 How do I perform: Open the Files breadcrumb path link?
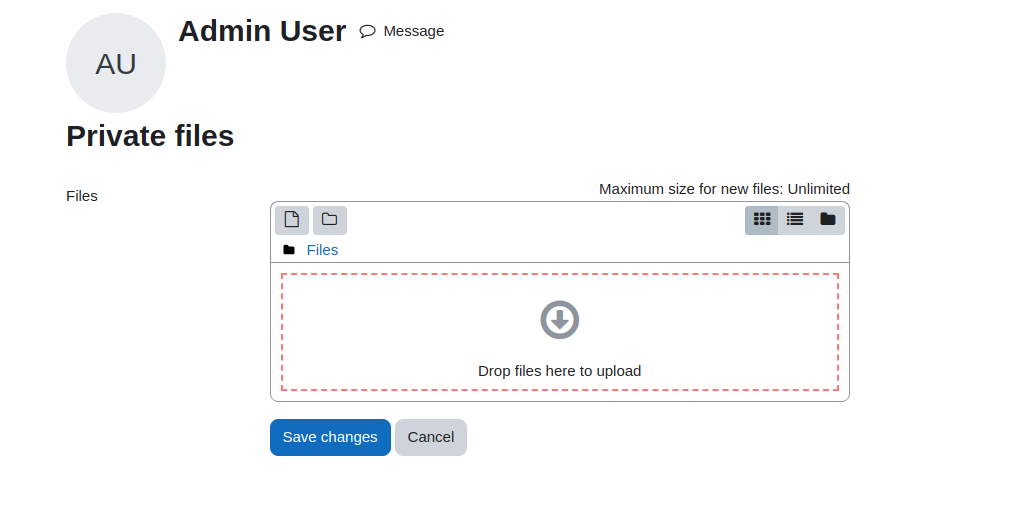(322, 250)
